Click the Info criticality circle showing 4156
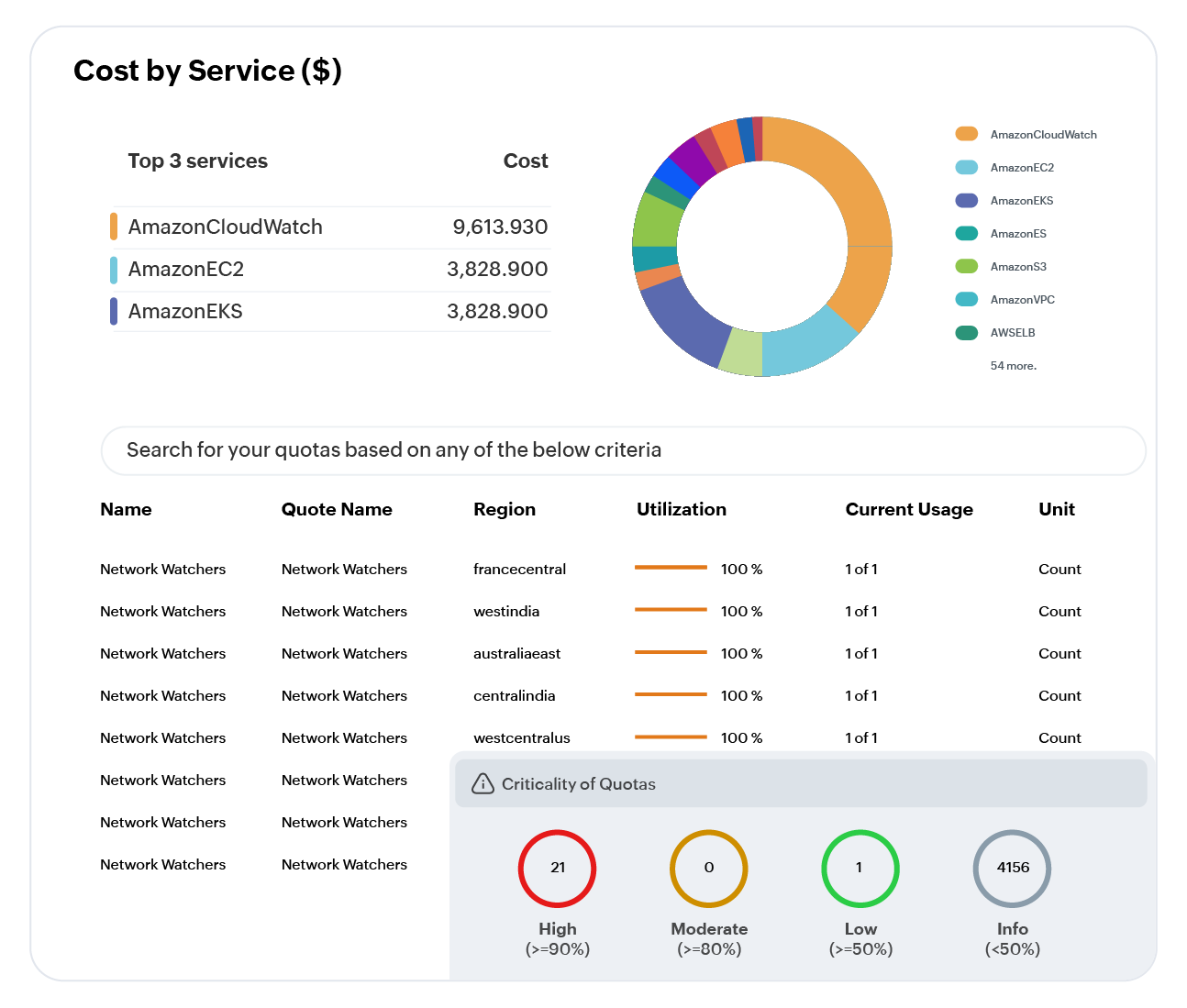 (x=1012, y=868)
